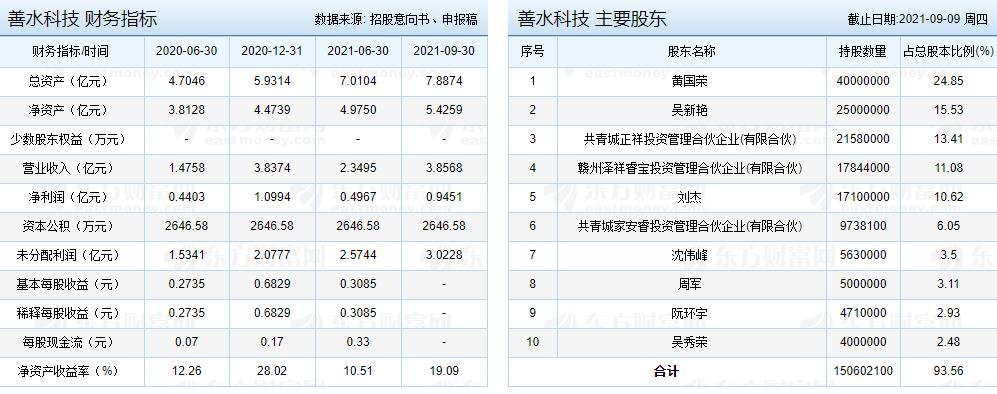
Task: Click the 占总股本比例(%) column header
Action: [x=948, y=51]
